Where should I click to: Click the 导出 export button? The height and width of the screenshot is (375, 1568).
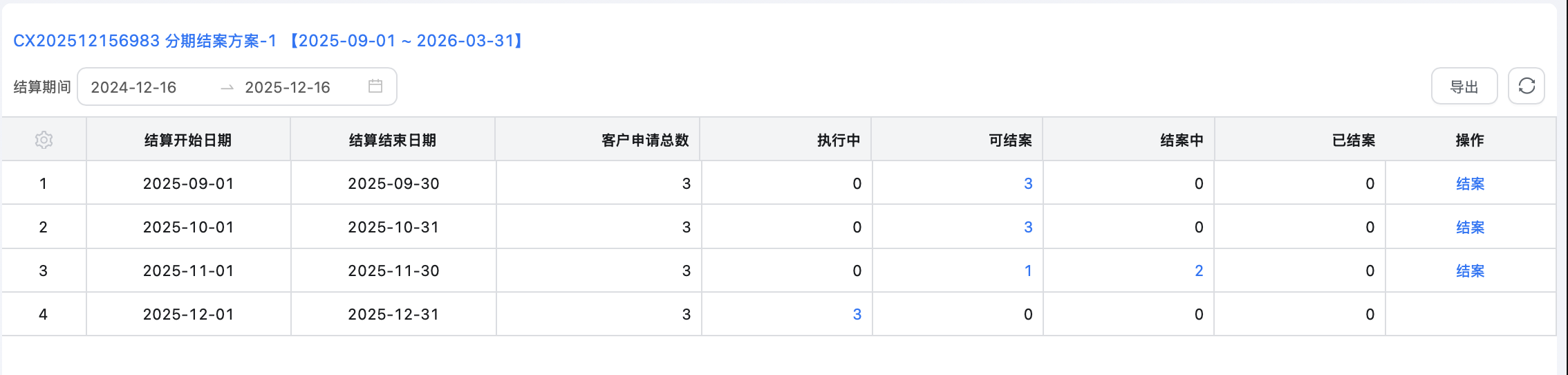[1464, 86]
